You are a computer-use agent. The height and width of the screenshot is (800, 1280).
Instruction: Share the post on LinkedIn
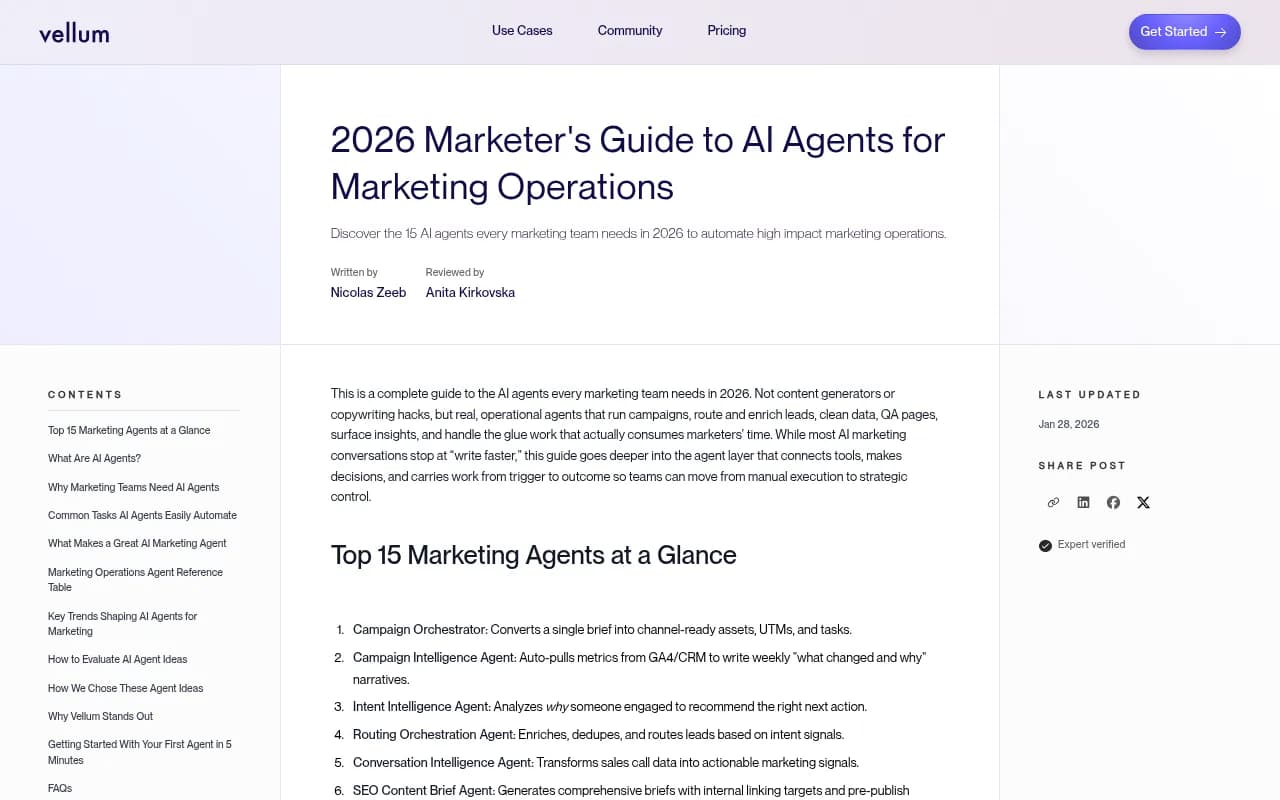(1083, 502)
